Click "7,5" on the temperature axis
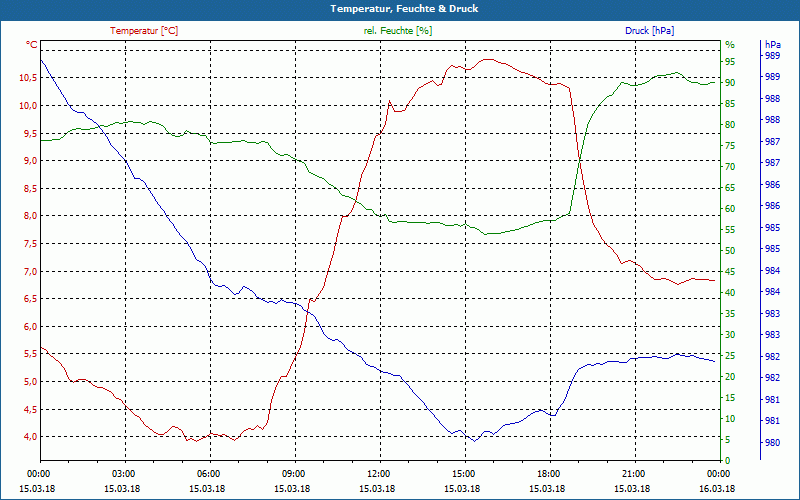This screenshot has width=800, height=500. click(x=31, y=243)
